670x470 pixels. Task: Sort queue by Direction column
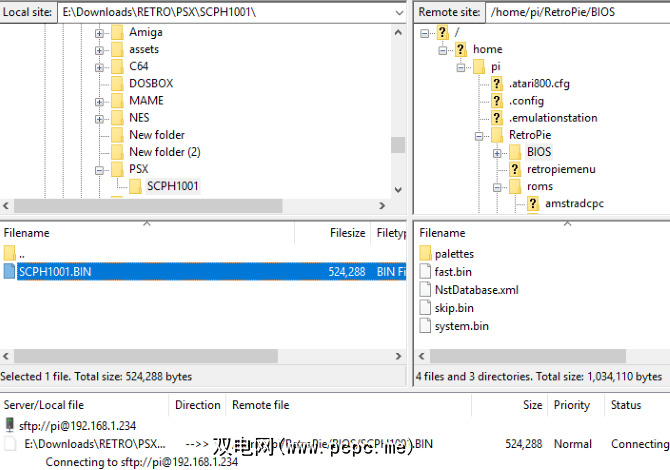pyautogui.click(x=197, y=405)
